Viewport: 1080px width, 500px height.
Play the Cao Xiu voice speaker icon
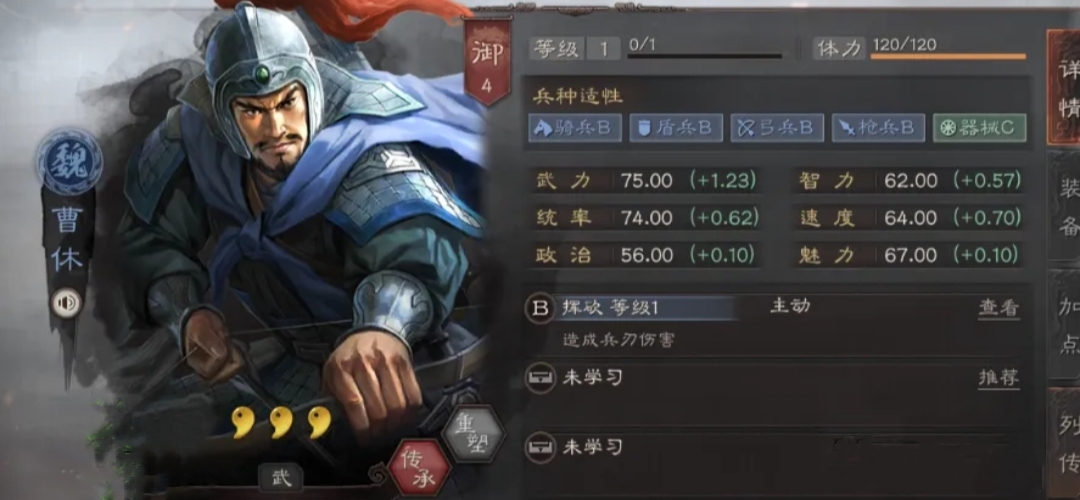[68, 303]
